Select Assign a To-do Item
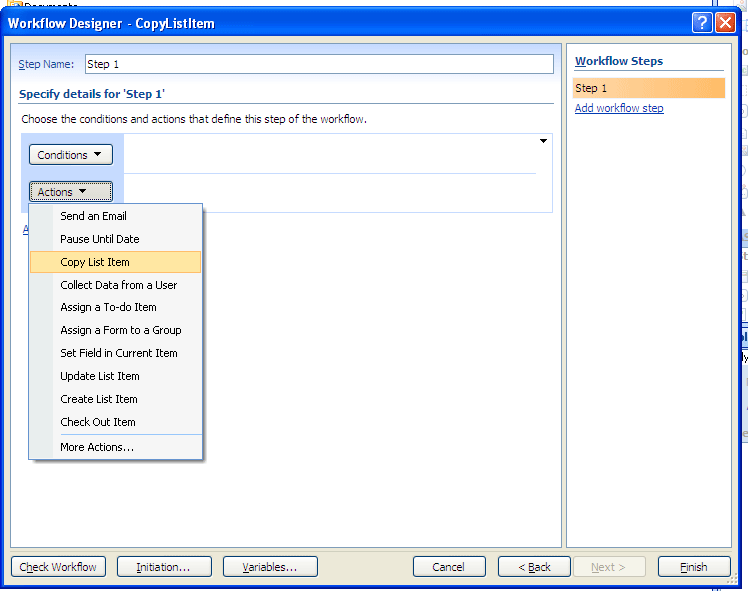748x591 pixels. click(115, 307)
